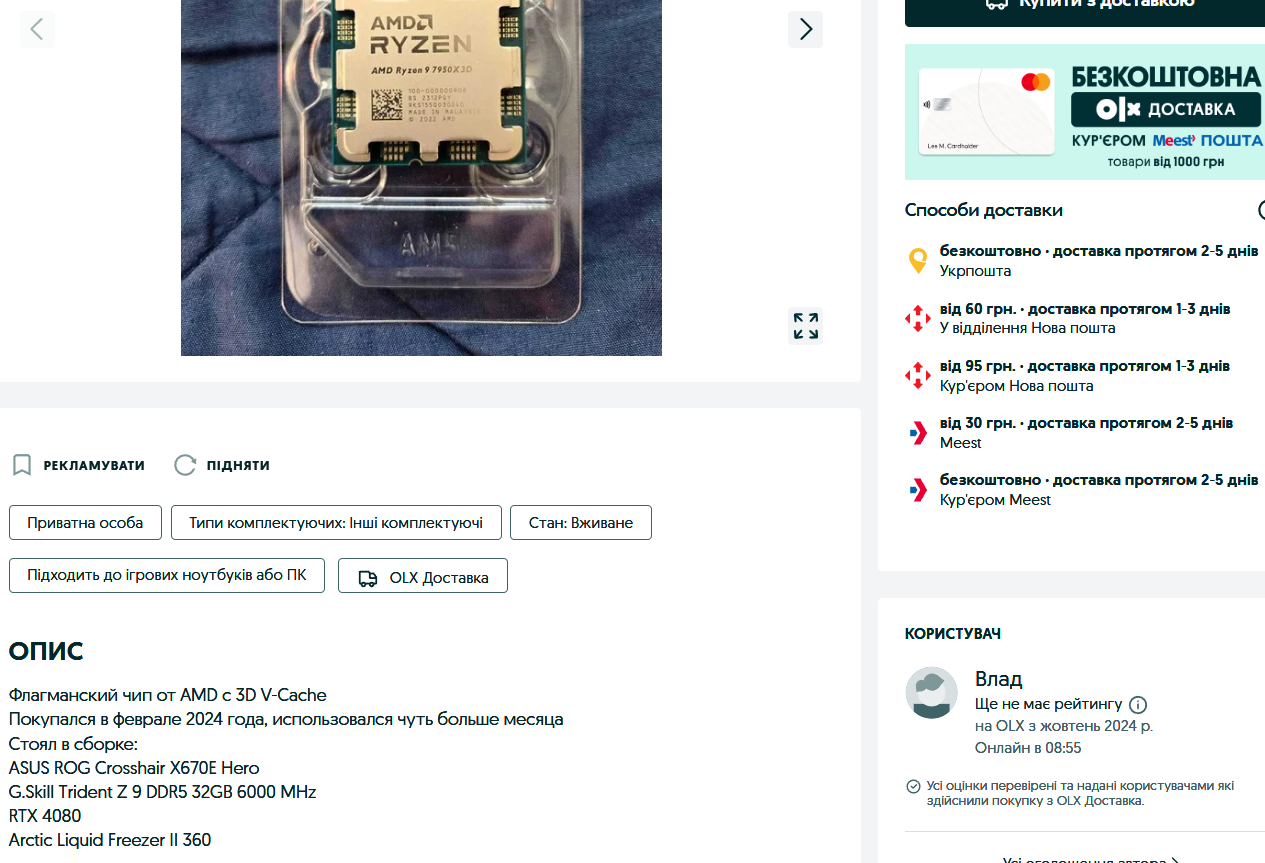The image size is (1265, 863).
Task: Select the Типи комплектуючих tag
Action: point(335,523)
